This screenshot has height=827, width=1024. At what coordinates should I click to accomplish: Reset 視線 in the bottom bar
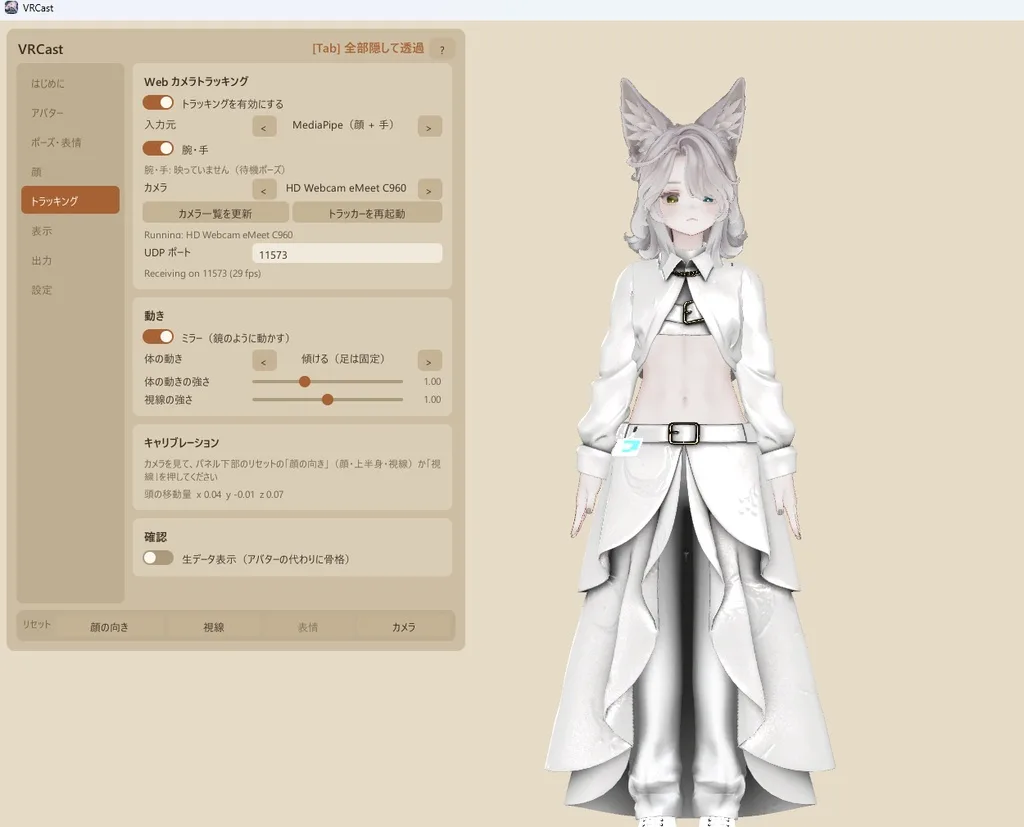(214, 627)
